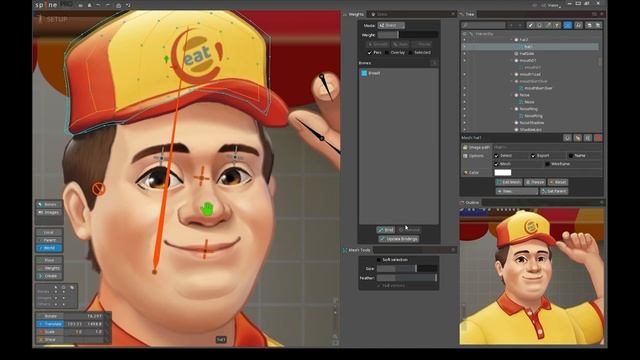
Task: Click the Tree search field
Action: 484,25
